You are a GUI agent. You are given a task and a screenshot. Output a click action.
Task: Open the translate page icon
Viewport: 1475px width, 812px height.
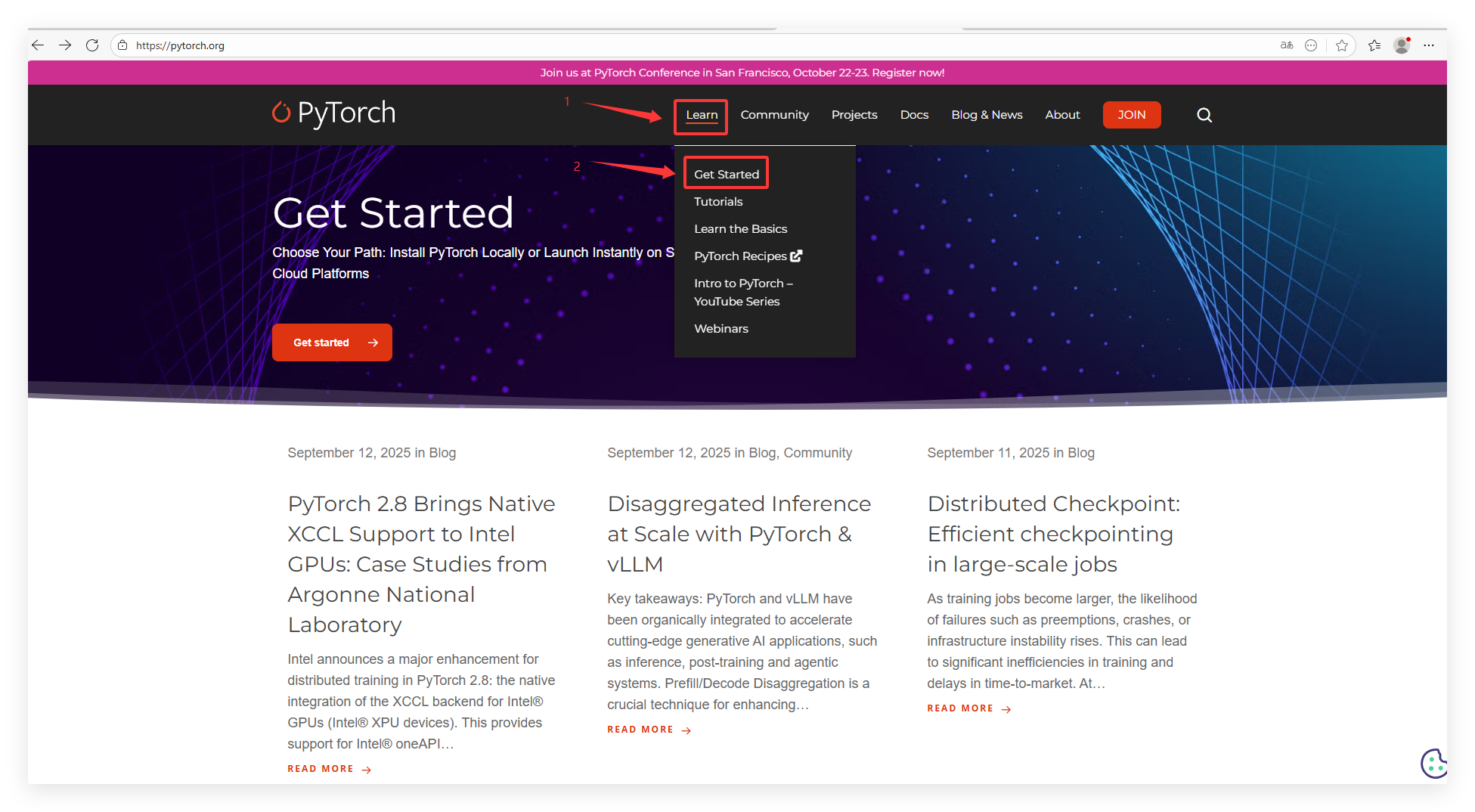(x=1286, y=45)
